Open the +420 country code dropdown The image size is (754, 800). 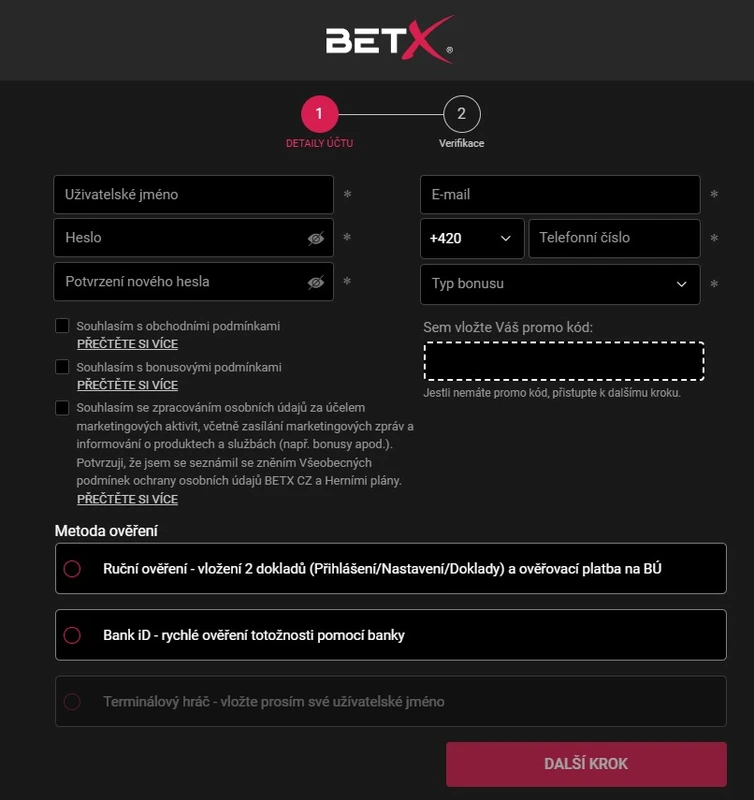(x=470, y=238)
